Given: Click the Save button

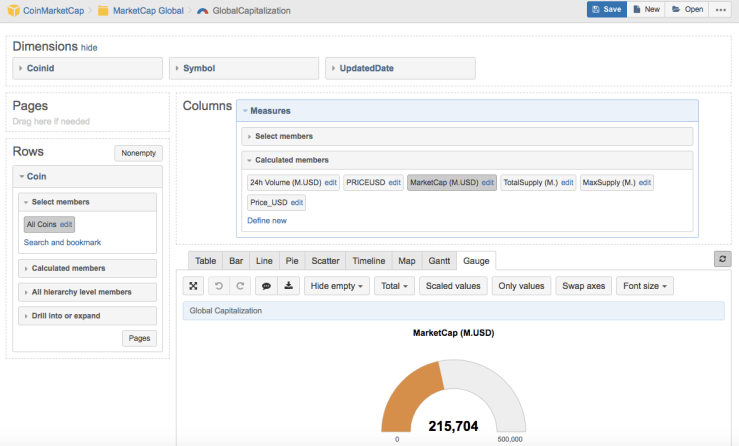Looking at the screenshot, I should tap(607, 9).
